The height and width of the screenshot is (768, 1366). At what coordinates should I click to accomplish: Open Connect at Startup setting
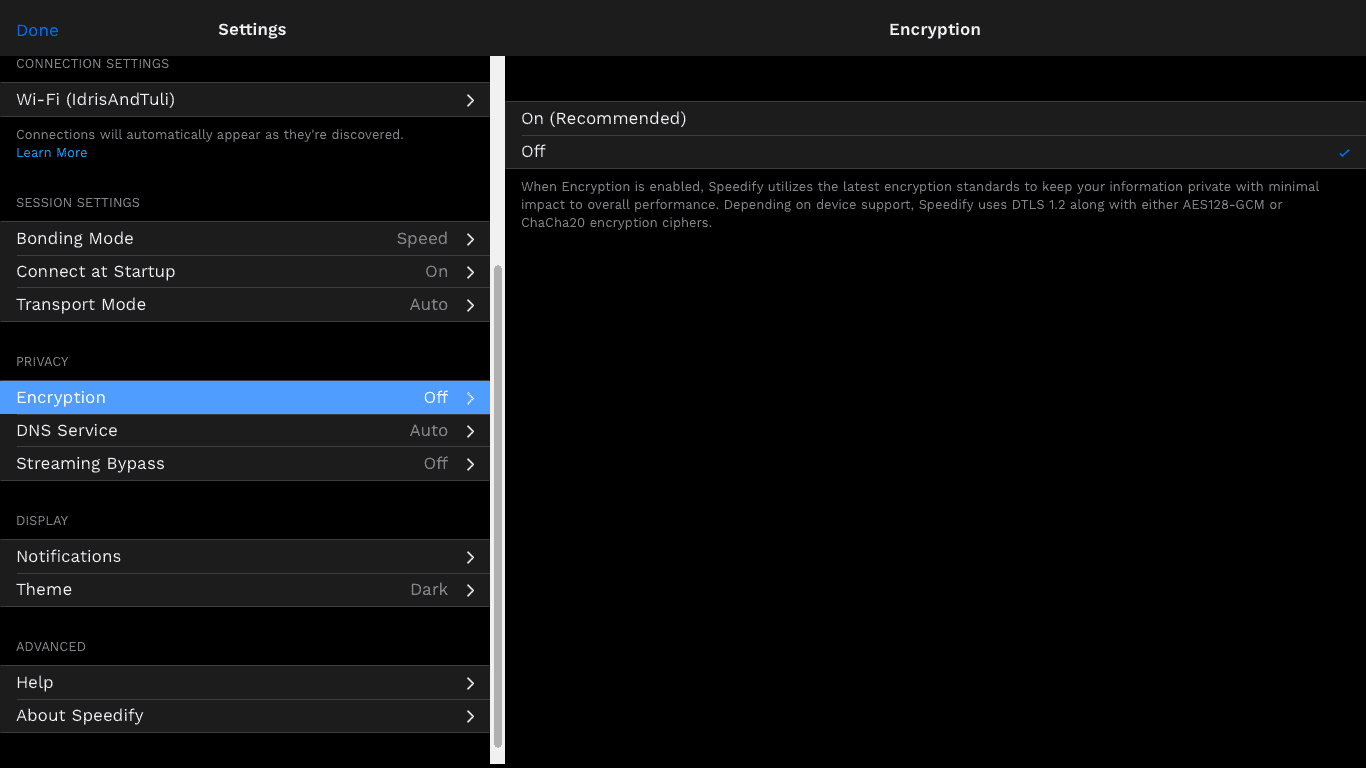click(245, 272)
